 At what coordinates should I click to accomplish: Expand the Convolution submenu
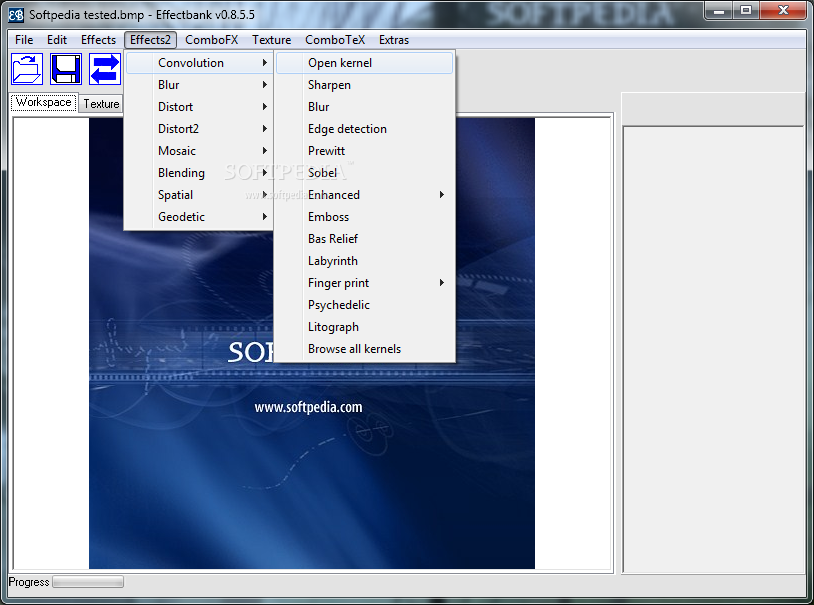[x=199, y=63]
